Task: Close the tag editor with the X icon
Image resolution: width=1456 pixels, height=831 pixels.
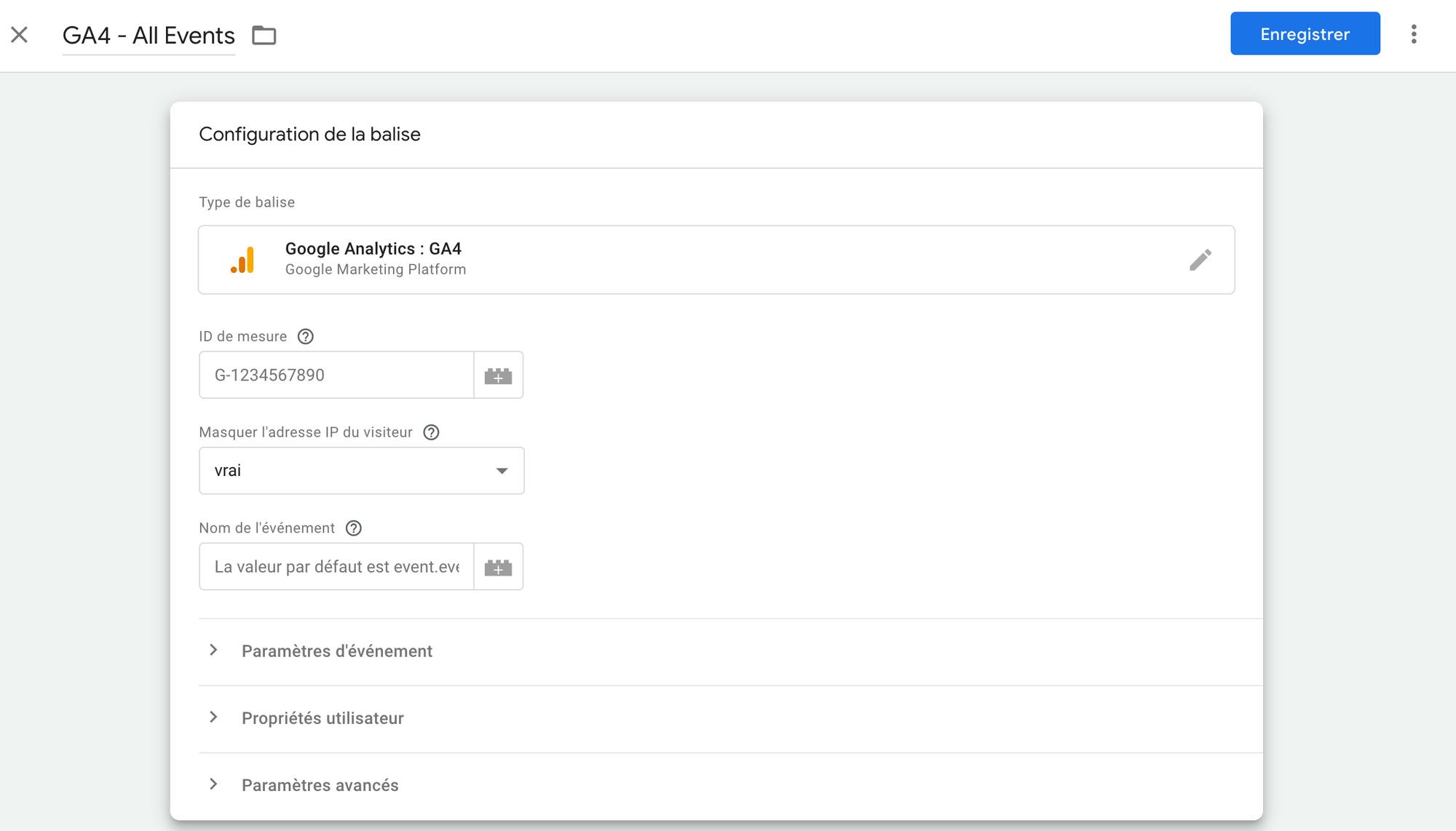Action: pyautogui.click(x=20, y=34)
